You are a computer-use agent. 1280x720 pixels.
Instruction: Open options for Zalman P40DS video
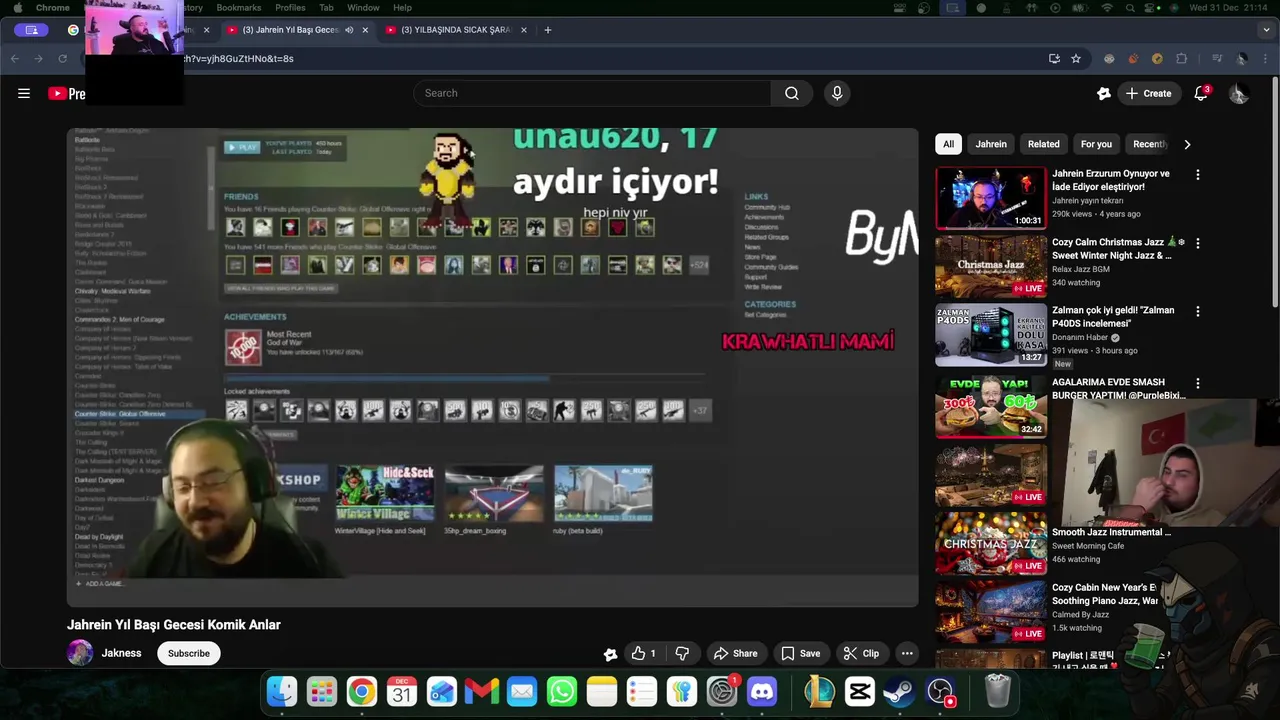[x=1198, y=311]
